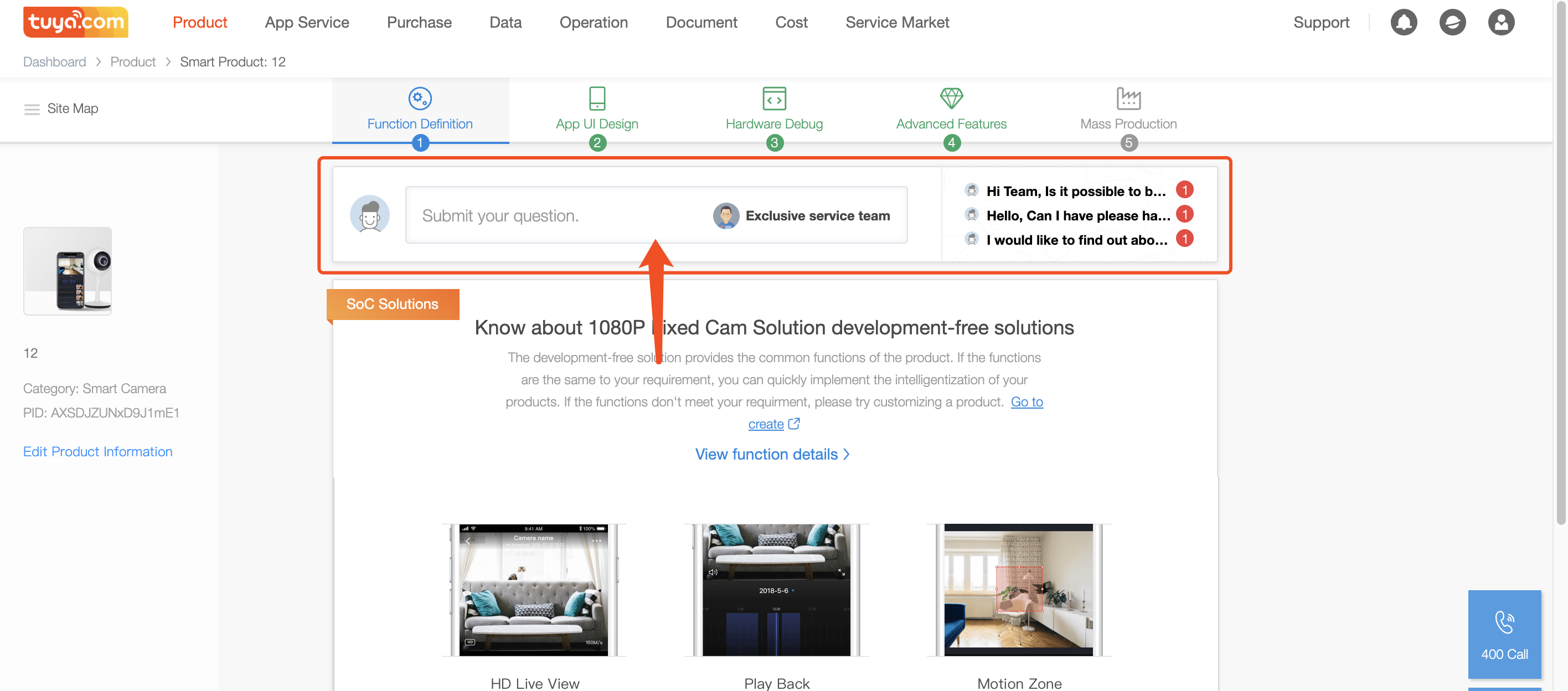The width and height of the screenshot is (1568, 691).
Task: Open the Document menu
Action: click(701, 23)
